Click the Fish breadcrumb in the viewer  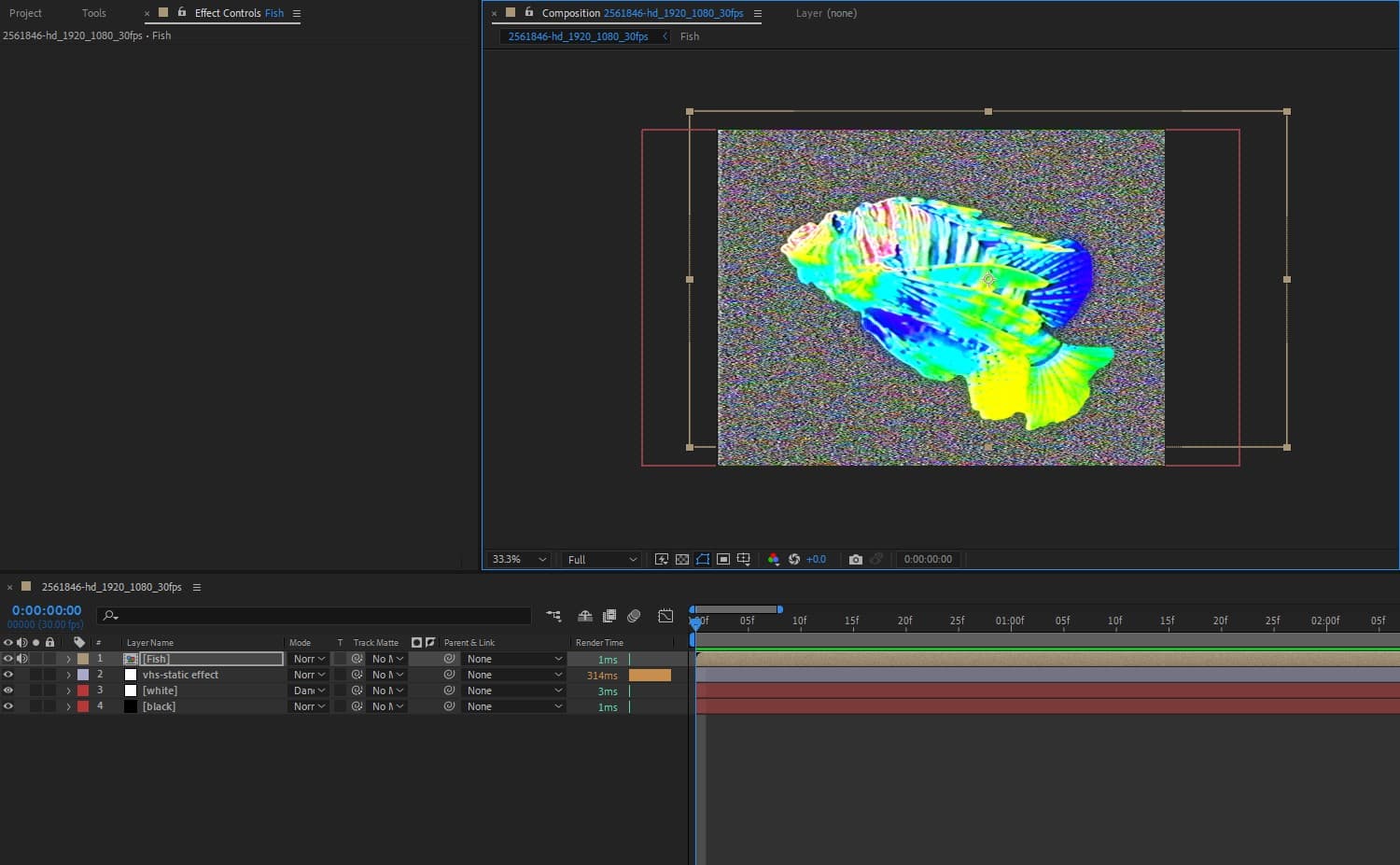coord(690,36)
